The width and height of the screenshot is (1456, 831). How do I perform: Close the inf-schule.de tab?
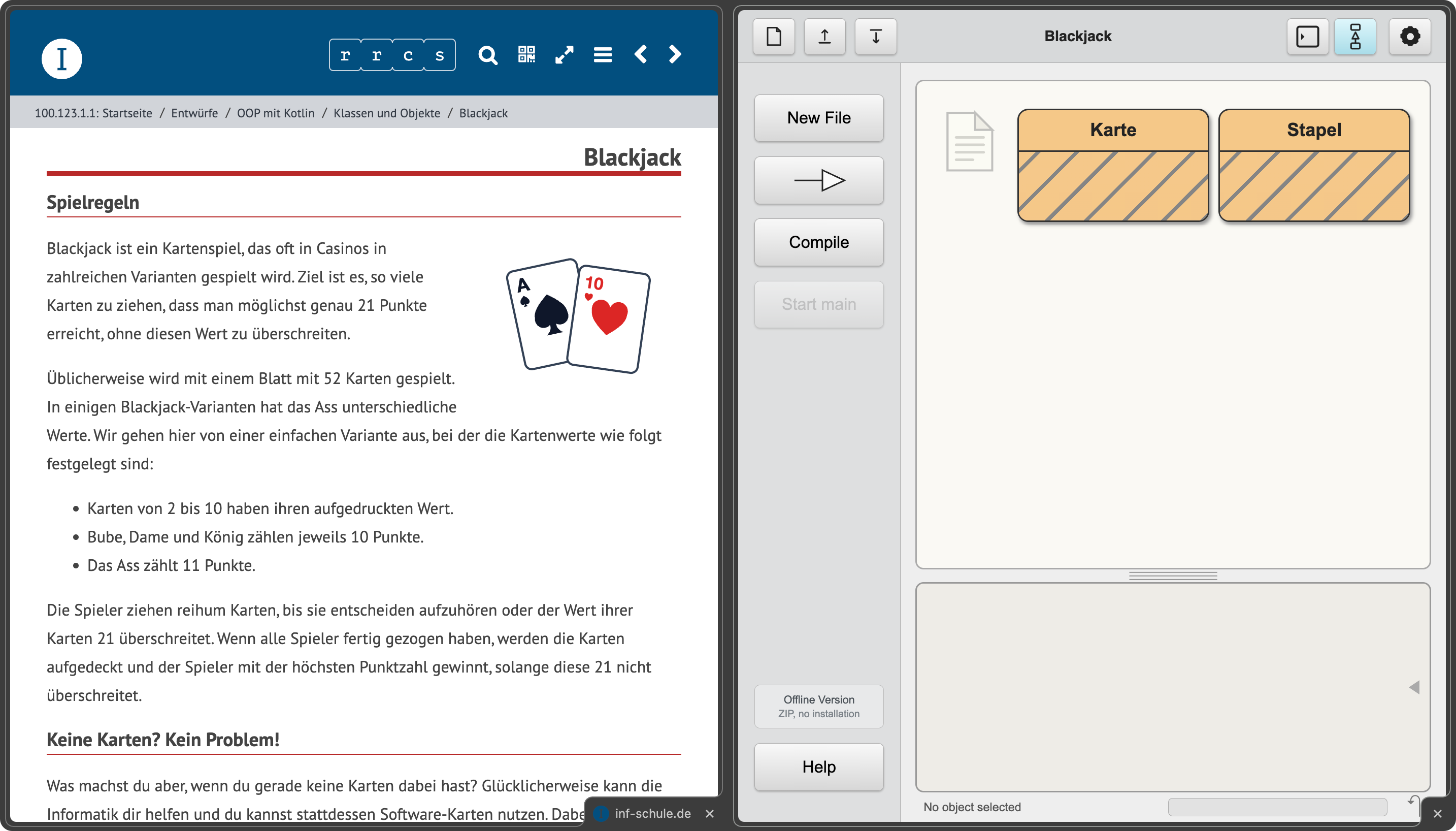pos(709,813)
